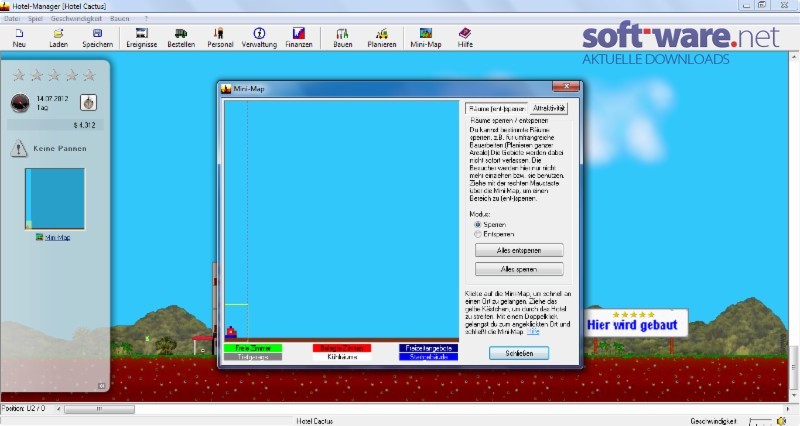
Task: Open the Finanzen chart icon
Action: click(299, 34)
